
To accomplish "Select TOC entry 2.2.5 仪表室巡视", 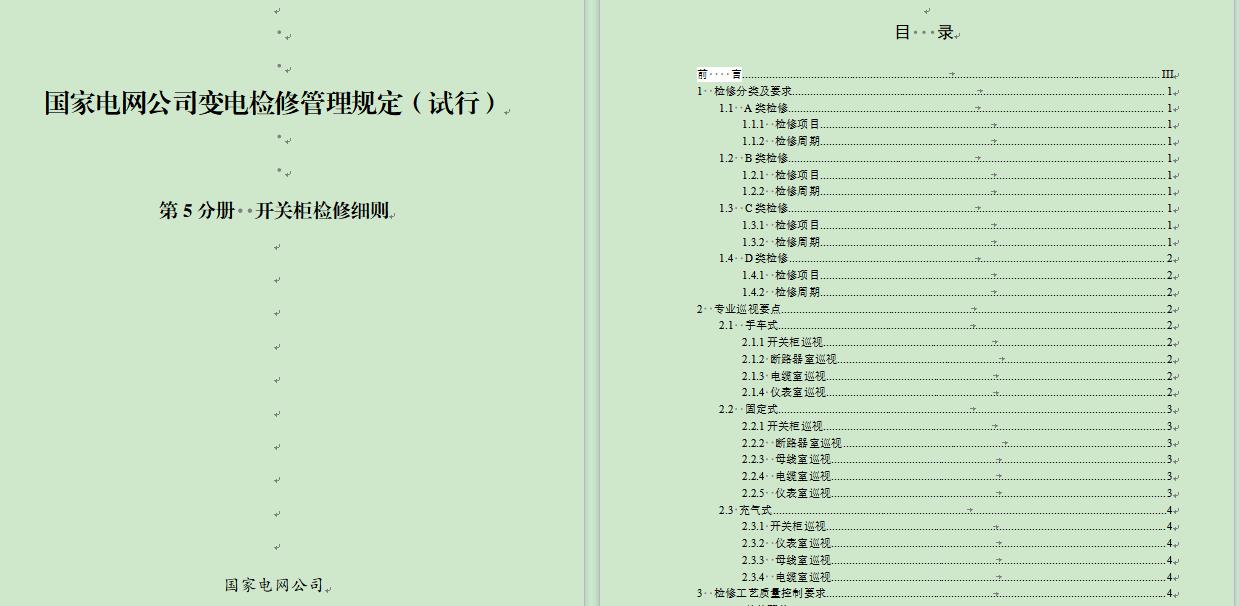I will point(958,493).
